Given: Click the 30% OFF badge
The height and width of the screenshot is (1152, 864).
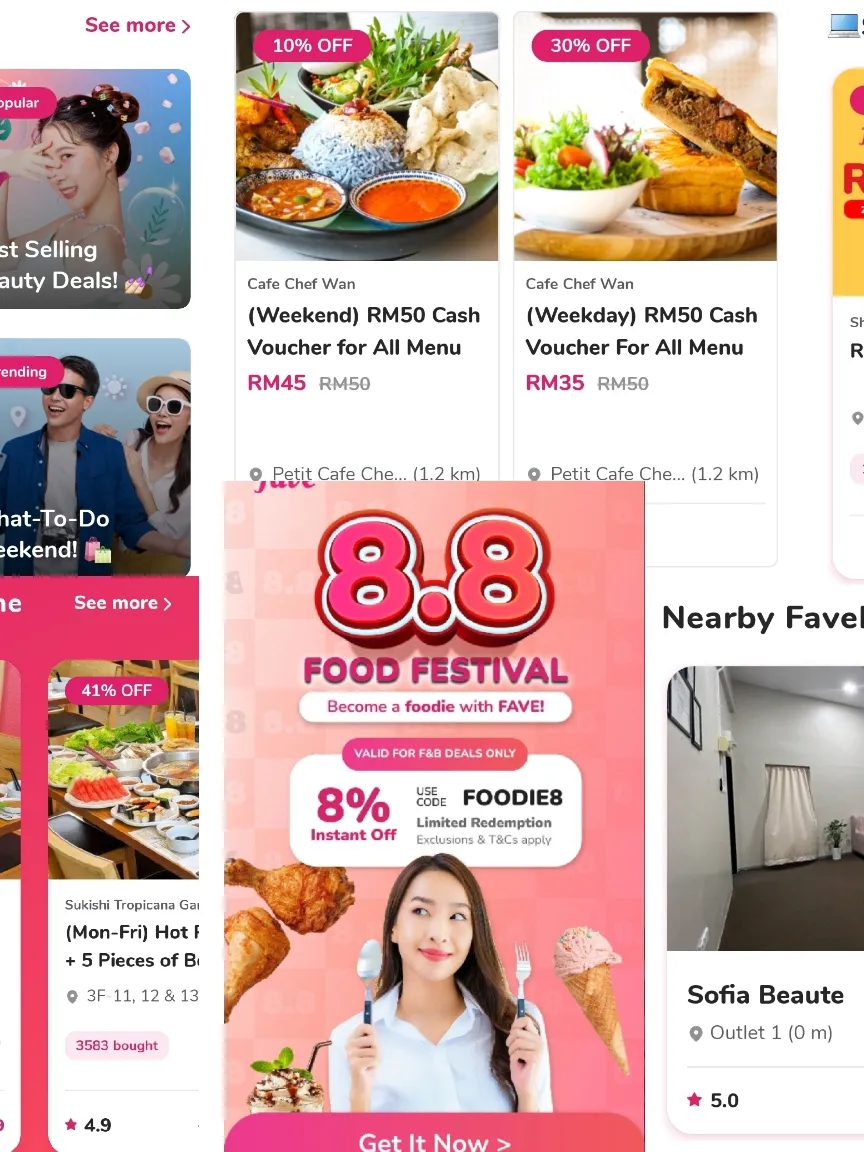Looking at the screenshot, I should pyautogui.click(x=591, y=46).
